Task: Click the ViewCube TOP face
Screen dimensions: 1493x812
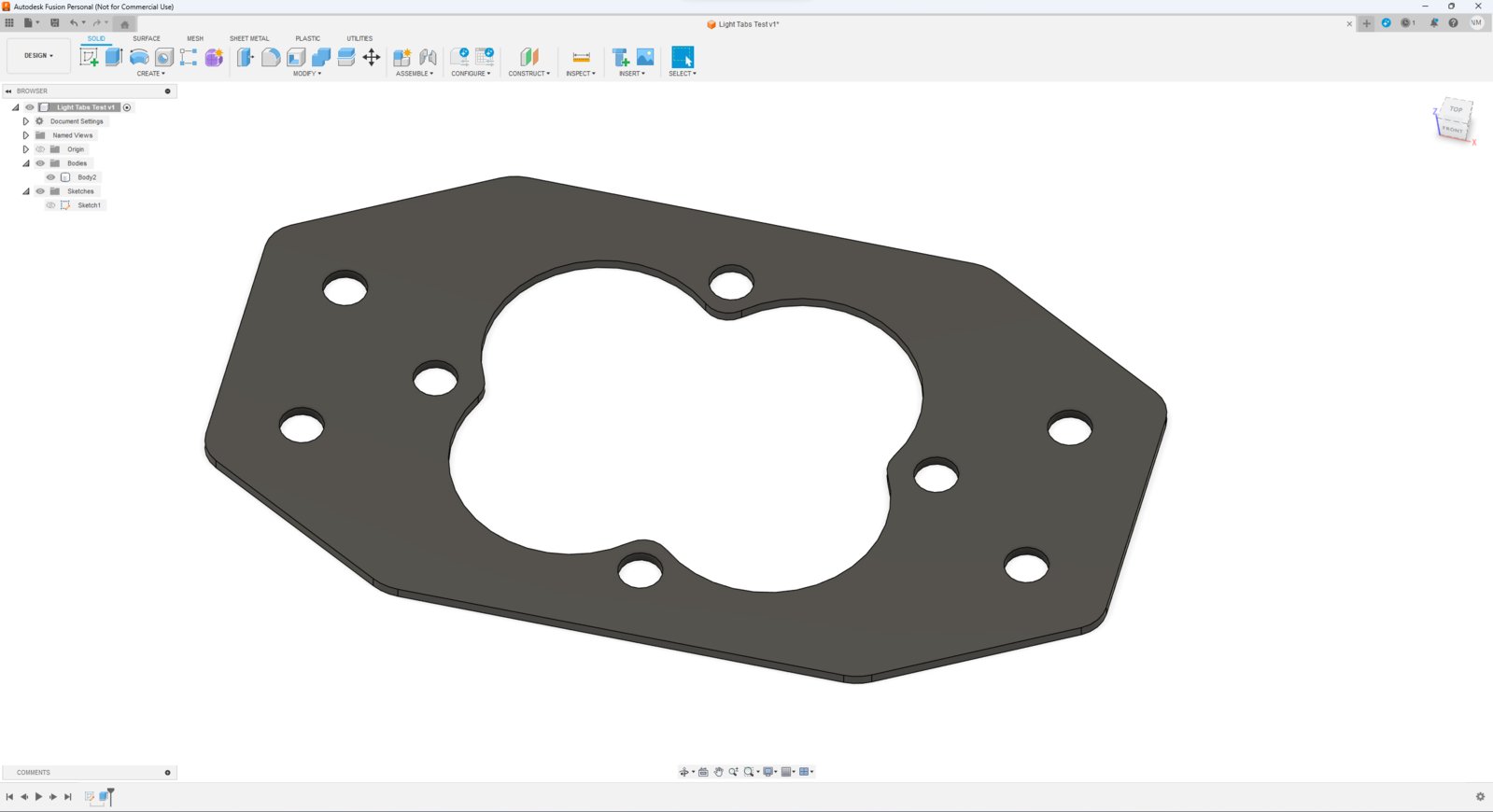Action: (1456, 109)
